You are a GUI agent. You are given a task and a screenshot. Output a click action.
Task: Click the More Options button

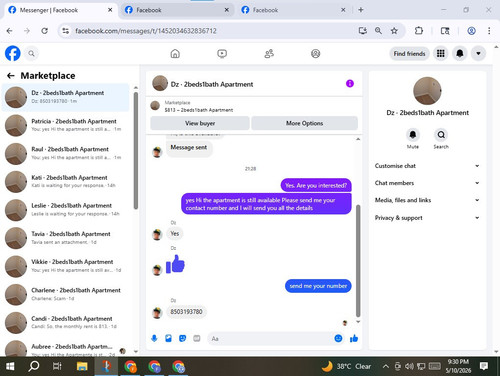304,123
